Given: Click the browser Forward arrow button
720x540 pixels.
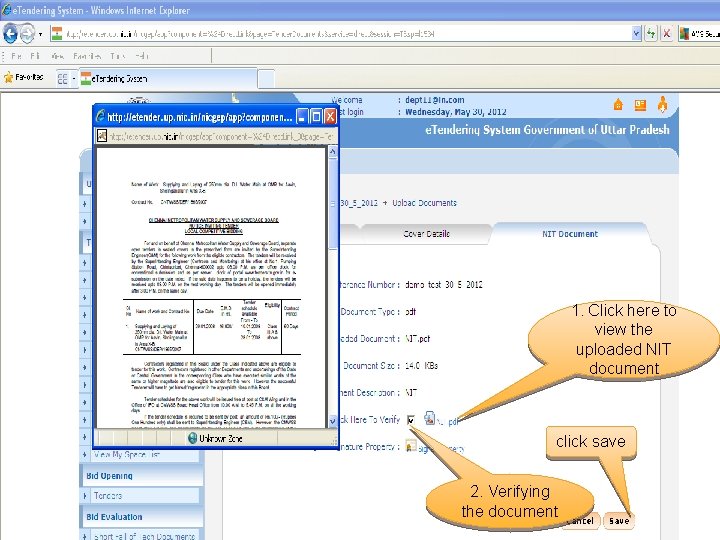Looking at the screenshot, I should 27,34.
